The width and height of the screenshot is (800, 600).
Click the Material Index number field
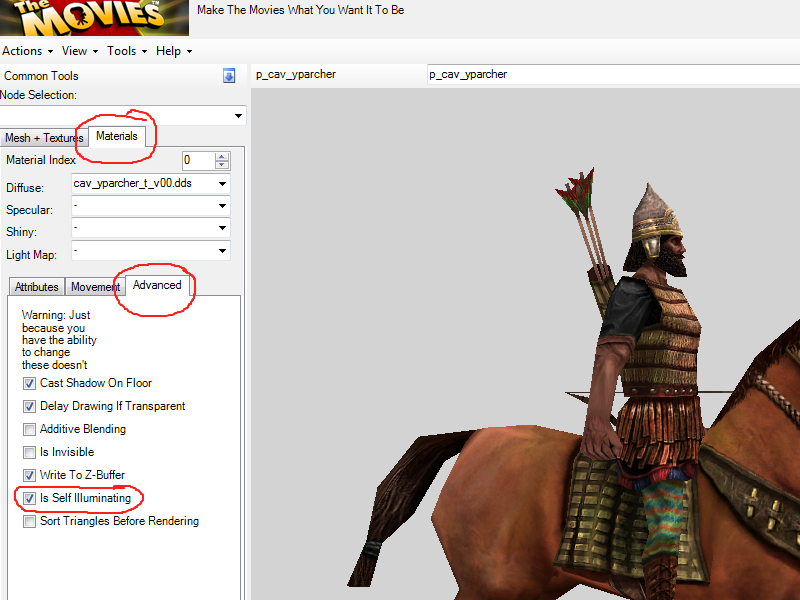tap(199, 161)
